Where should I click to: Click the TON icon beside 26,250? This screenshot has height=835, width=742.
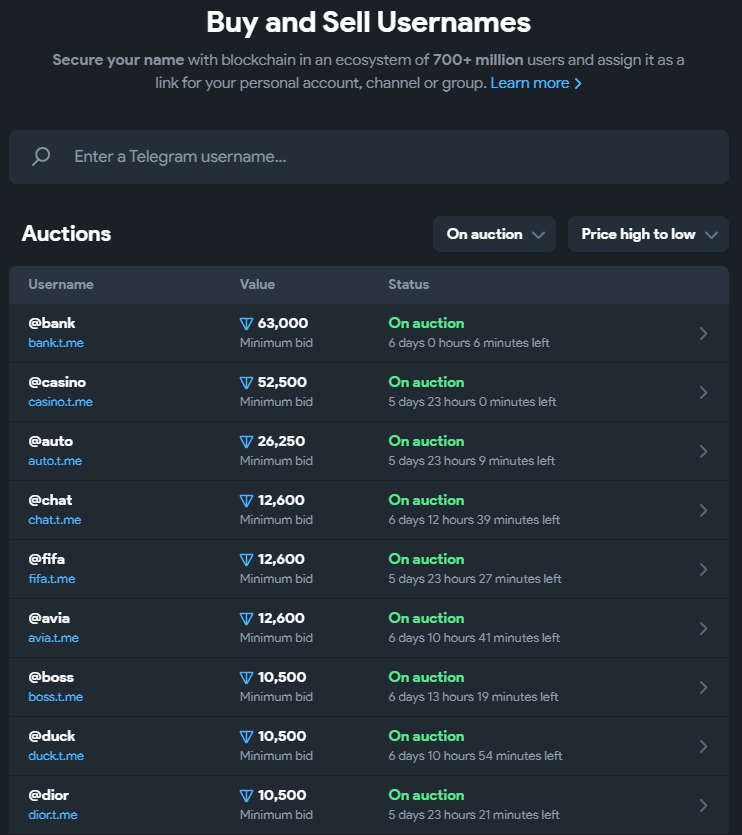(x=247, y=442)
